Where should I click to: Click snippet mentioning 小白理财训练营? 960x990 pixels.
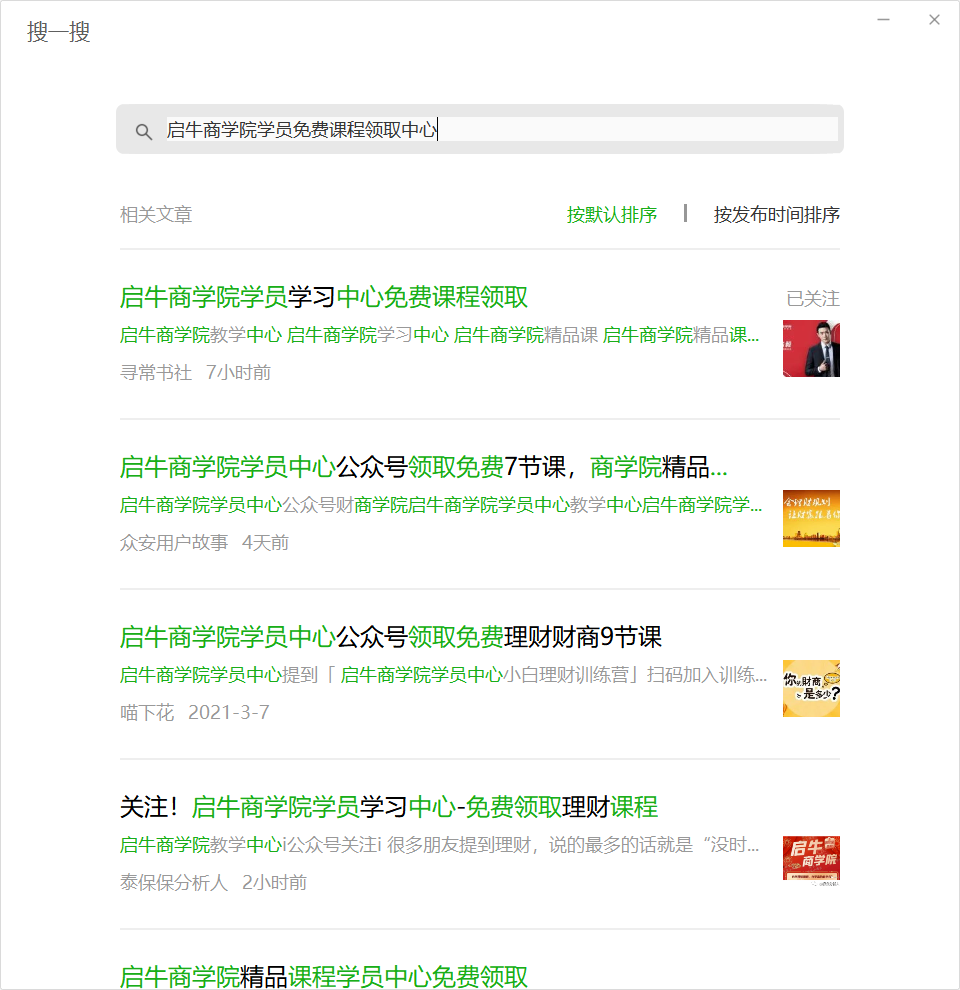click(x=443, y=675)
